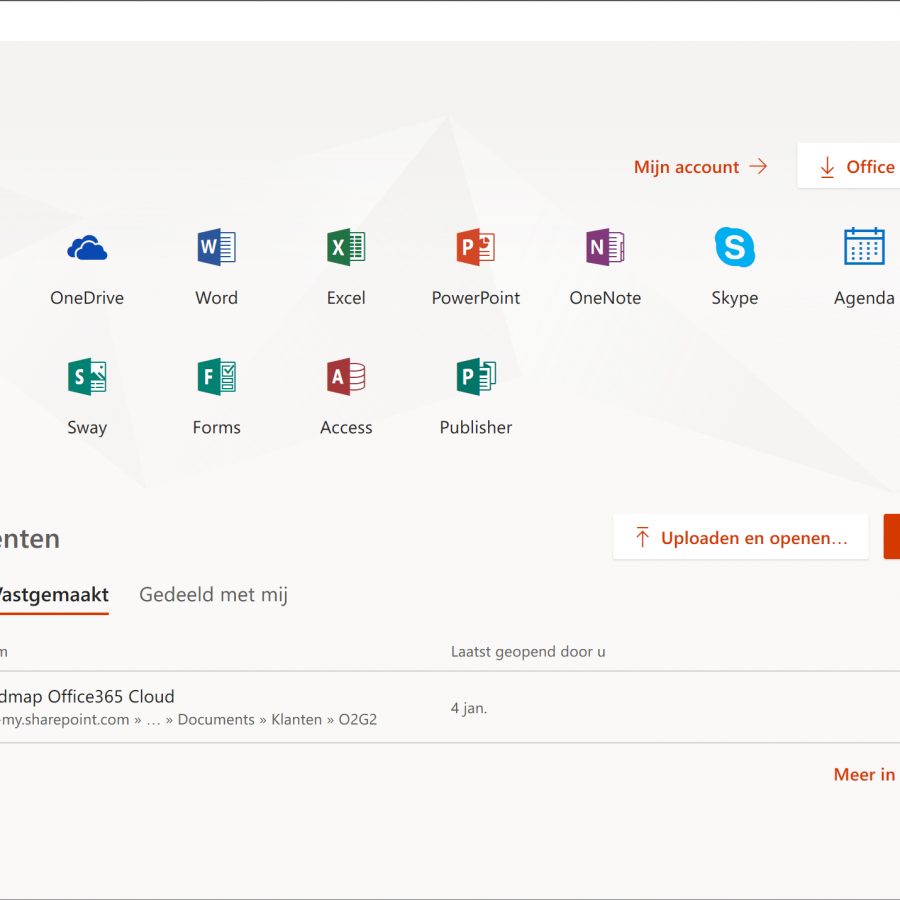Image resolution: width=900 pixels, height=900 pixels.
Task: Open the OneNote app
Action: 605,248
